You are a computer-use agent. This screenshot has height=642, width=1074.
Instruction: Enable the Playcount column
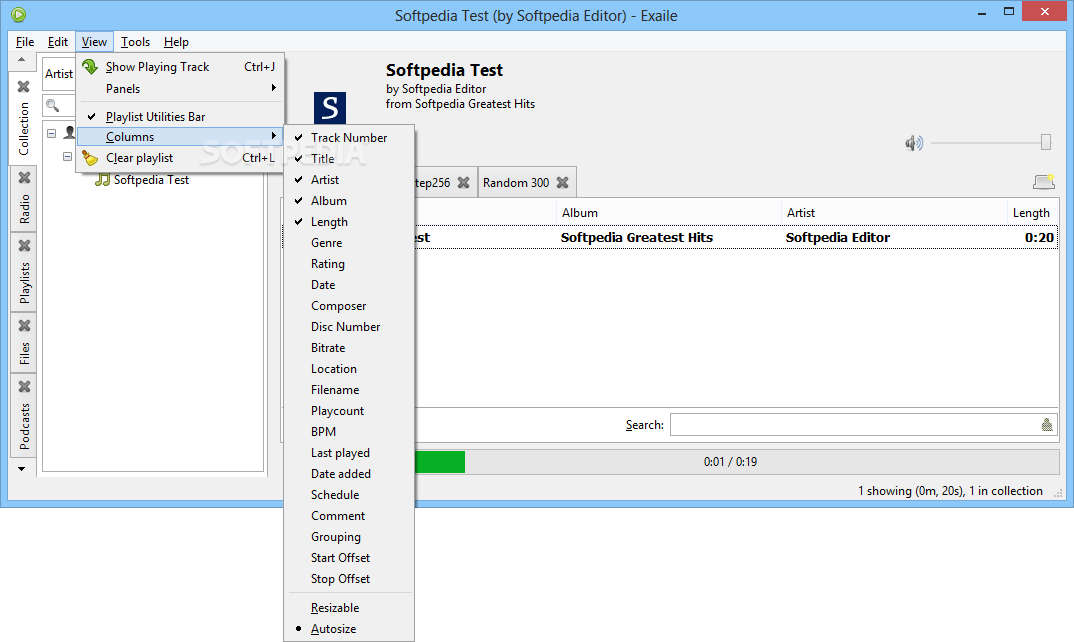[349, 411]
